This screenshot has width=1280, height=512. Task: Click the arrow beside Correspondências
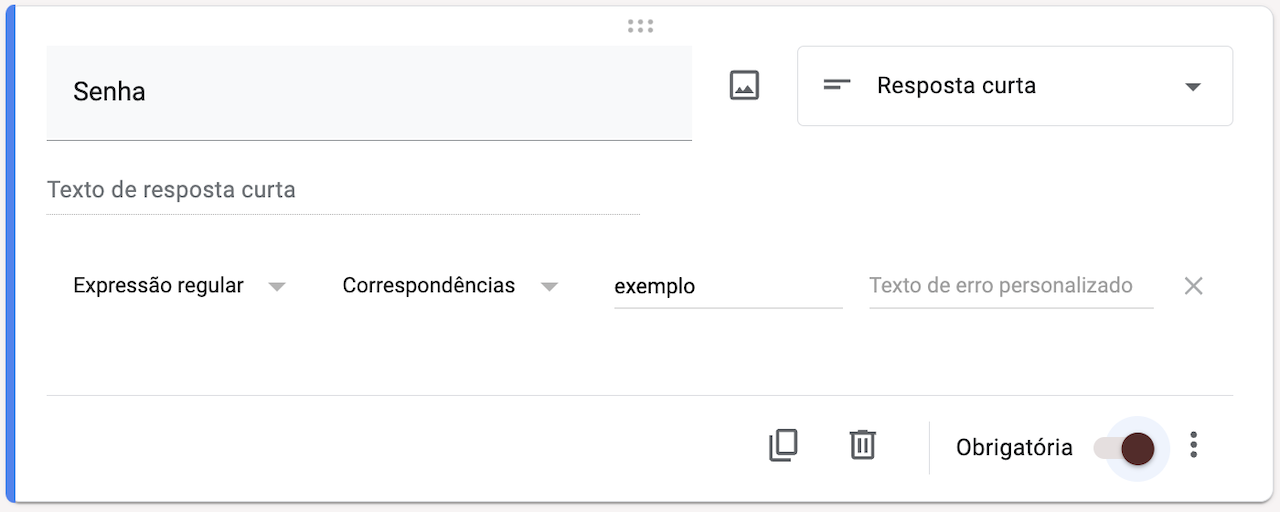549,287
